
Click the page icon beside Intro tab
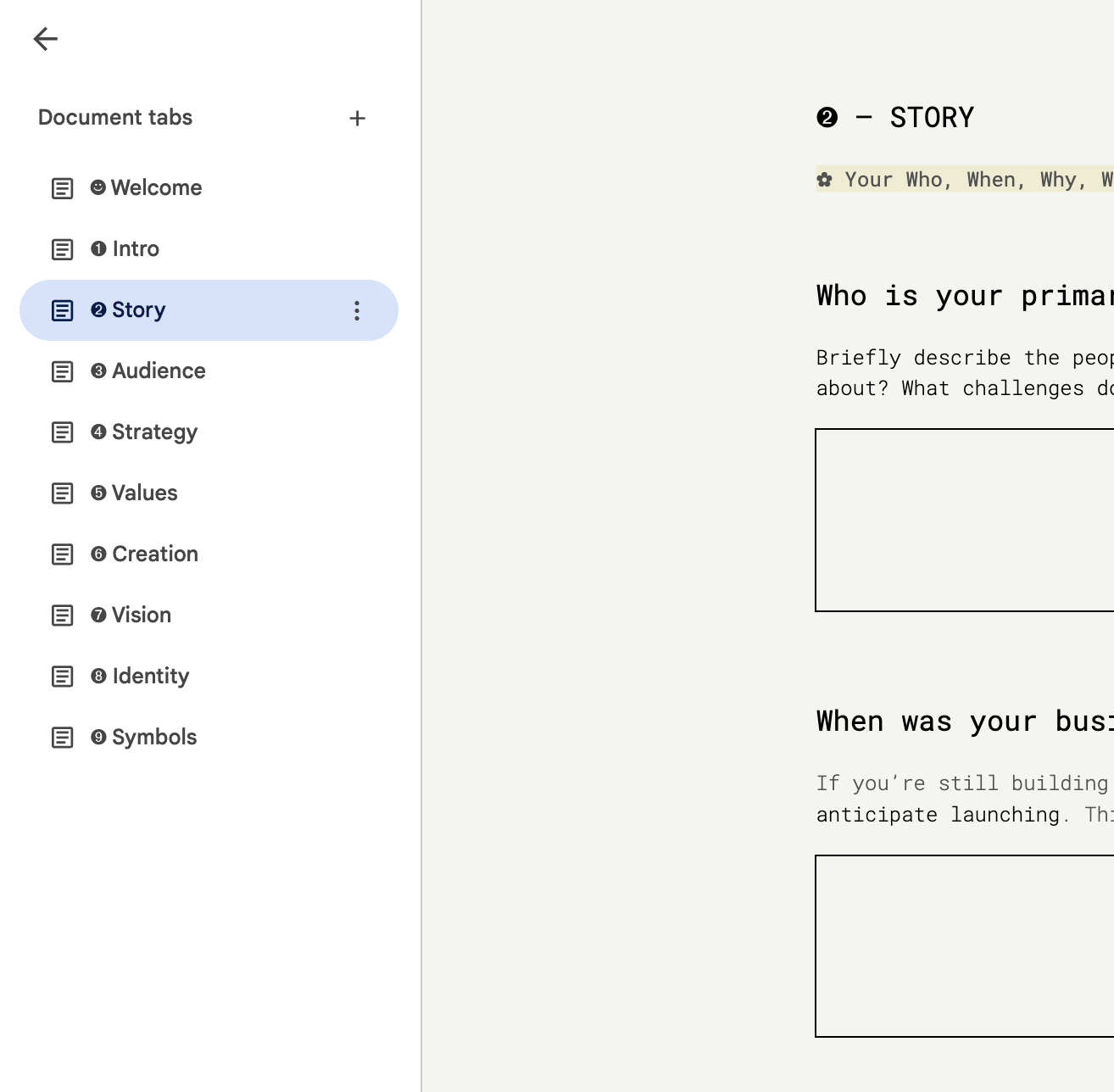pos(62,249)
